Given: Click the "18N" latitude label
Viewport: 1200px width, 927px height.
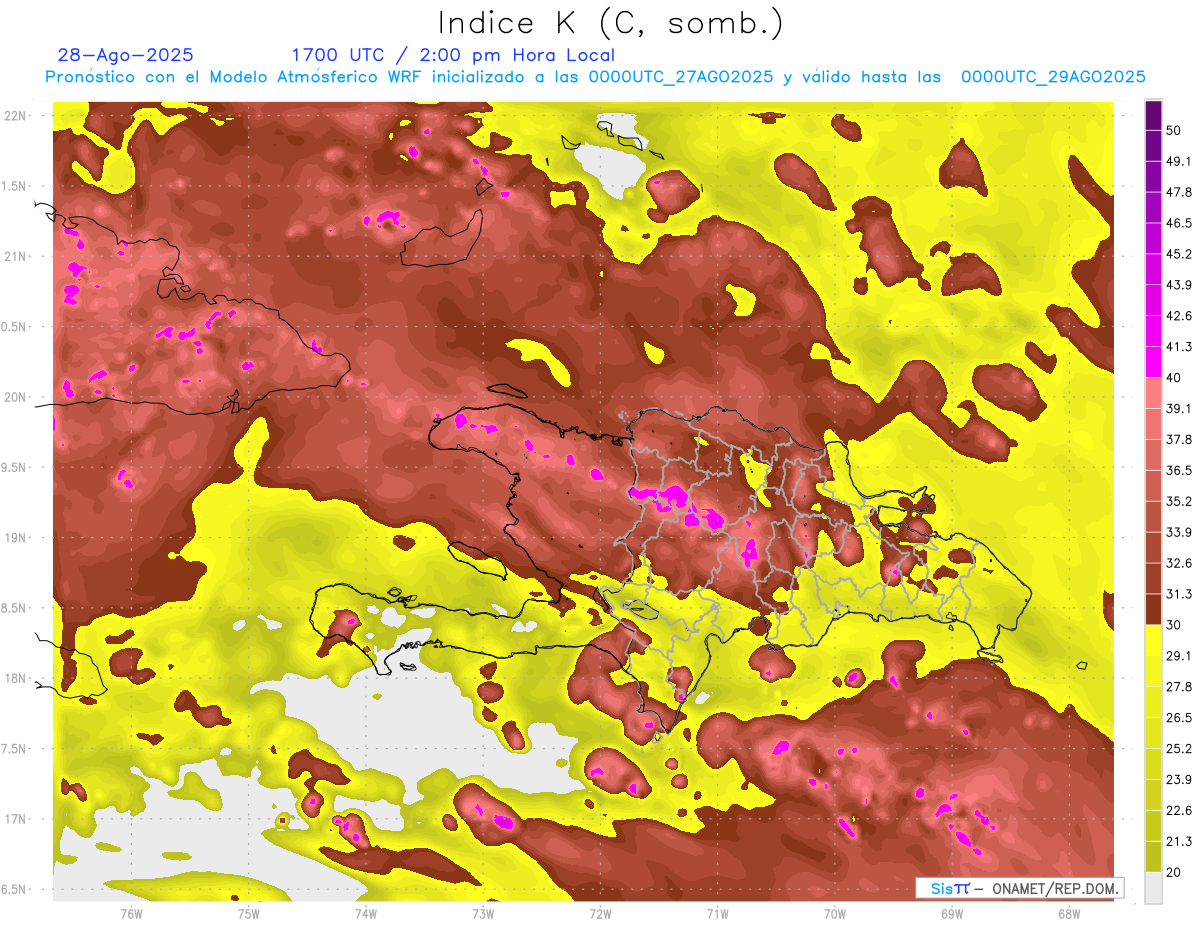Looking at the screenshot, I should pyautogui.click(x=17, y=678).
